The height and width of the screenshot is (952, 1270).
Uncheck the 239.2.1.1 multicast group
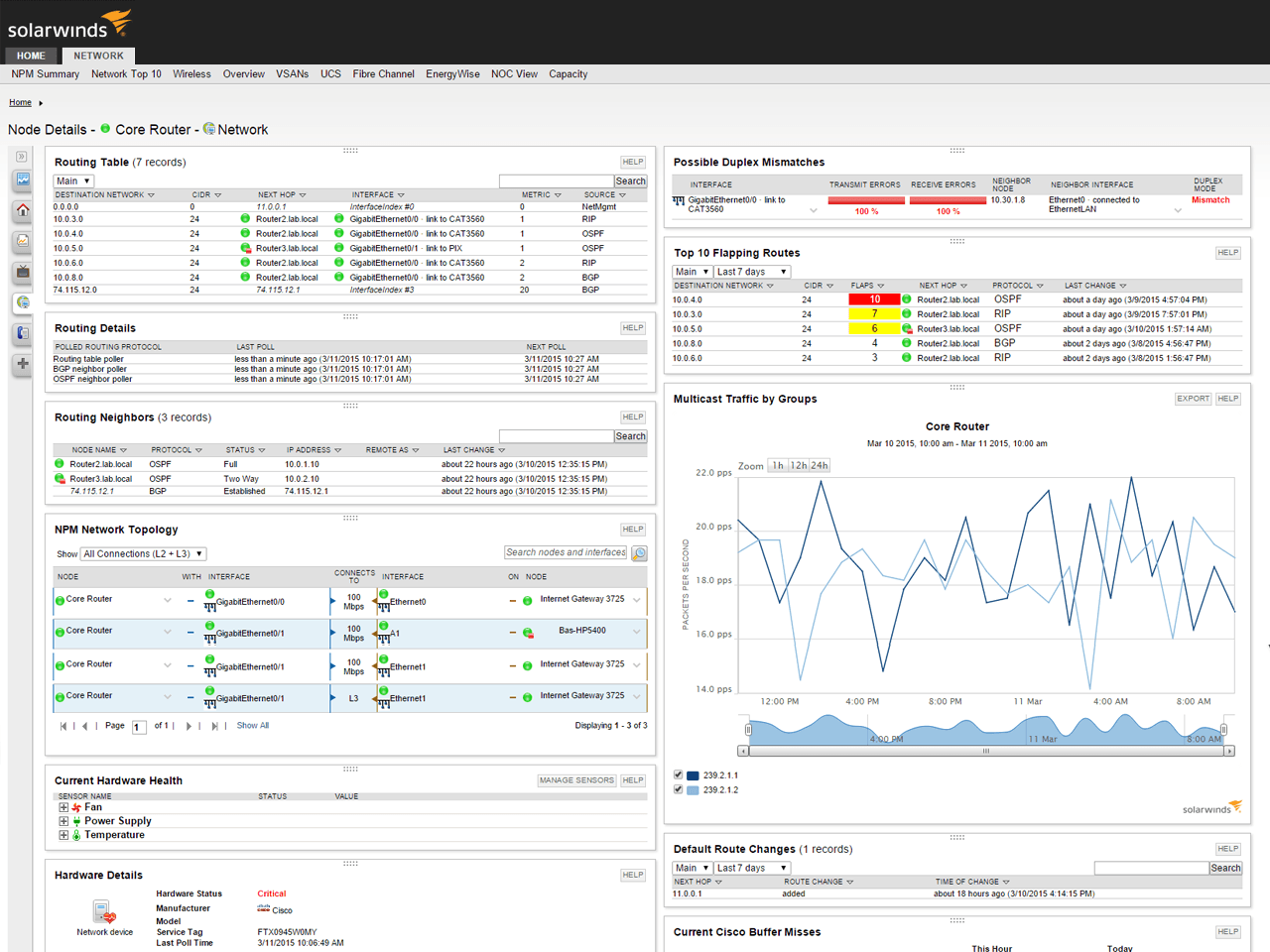coord(678,775)
